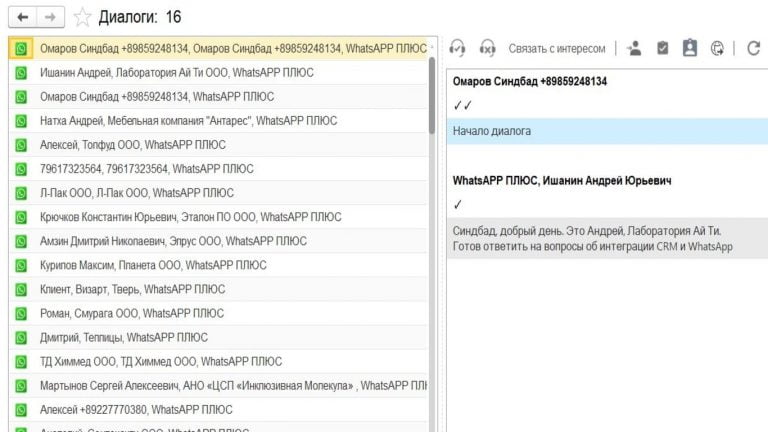The width and height of the screenshot is (768, 432).
Task: Click sender header Омаров Синдбад +89859248134
Action: (529, 81)
